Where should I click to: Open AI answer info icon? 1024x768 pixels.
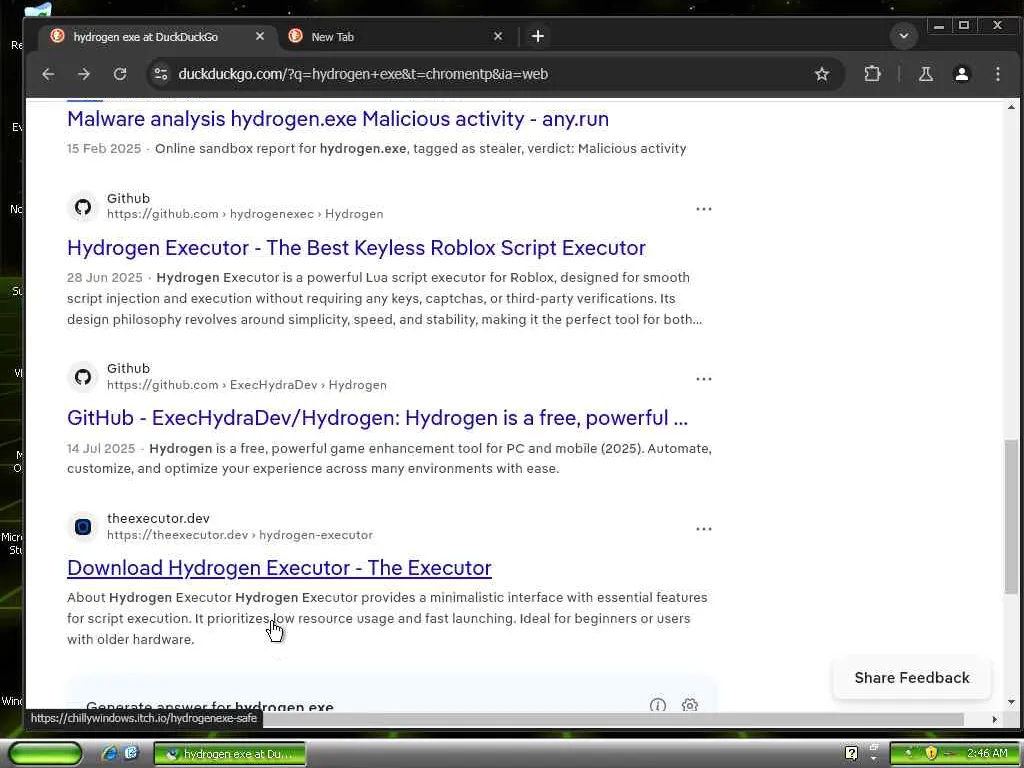pos(658,705)
